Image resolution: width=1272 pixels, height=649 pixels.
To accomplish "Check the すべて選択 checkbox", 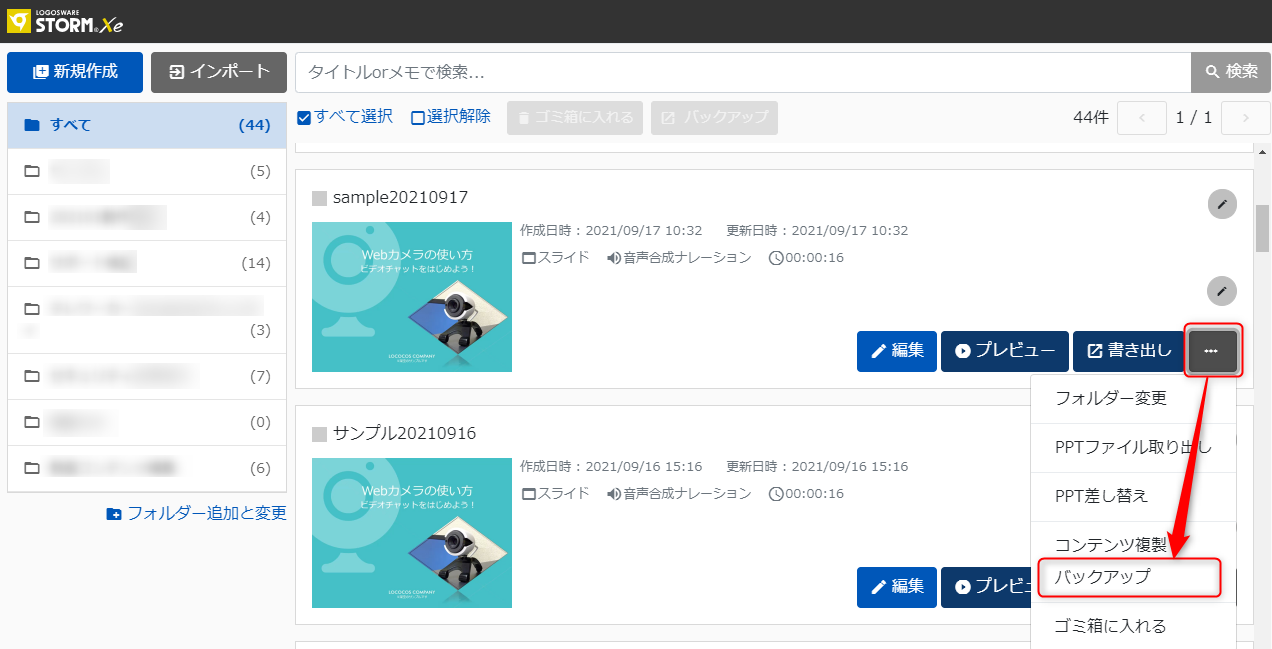I will (x=305, y=118).
